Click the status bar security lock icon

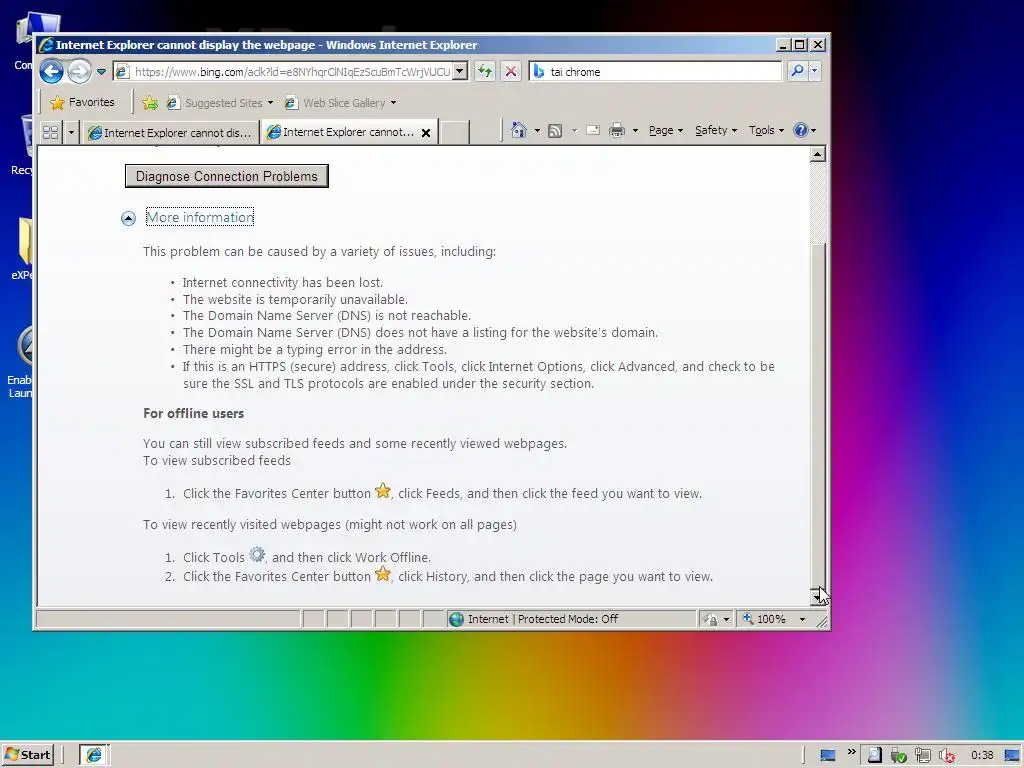(711, 619)
